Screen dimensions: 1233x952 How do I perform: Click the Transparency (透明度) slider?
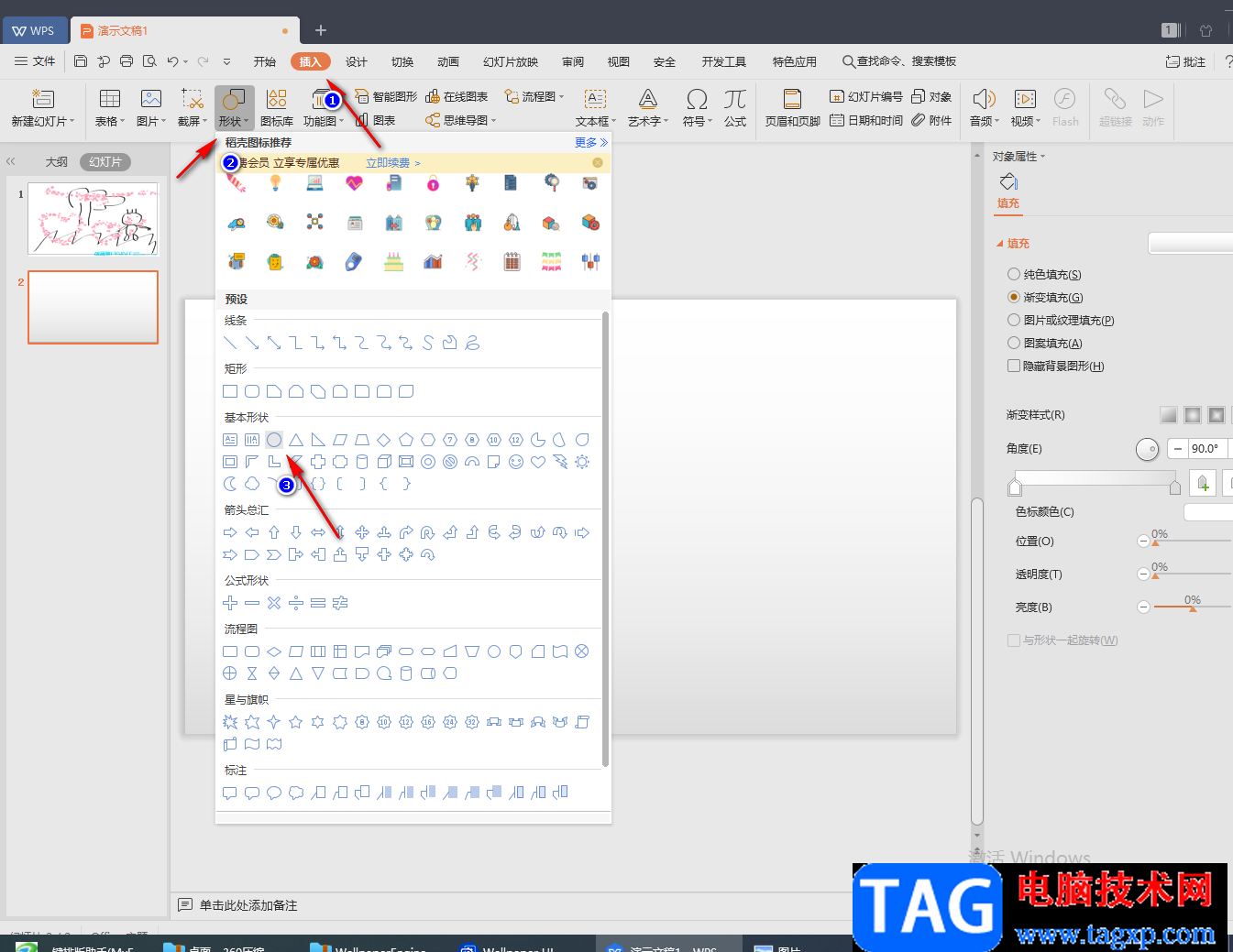click(x=1192, y=574)
